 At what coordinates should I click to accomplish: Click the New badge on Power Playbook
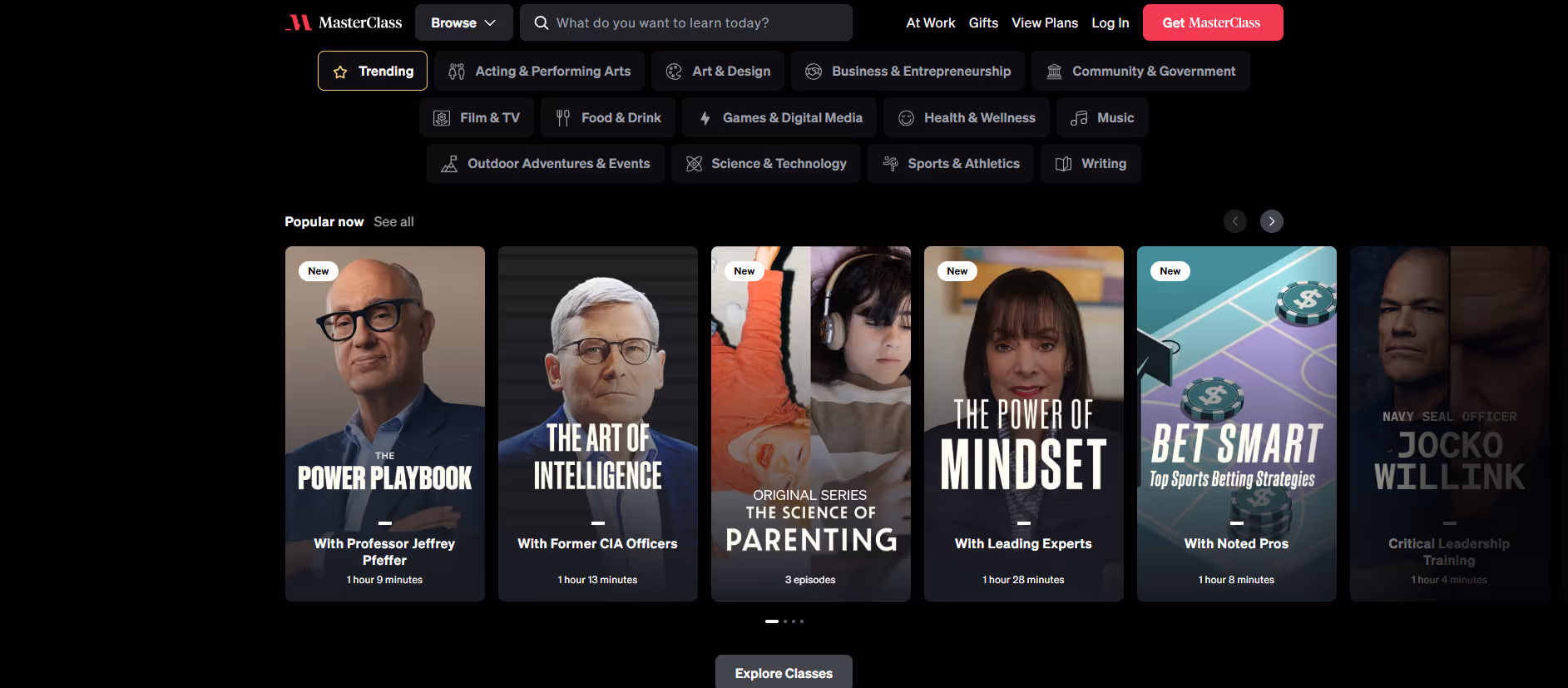point(319,271)
